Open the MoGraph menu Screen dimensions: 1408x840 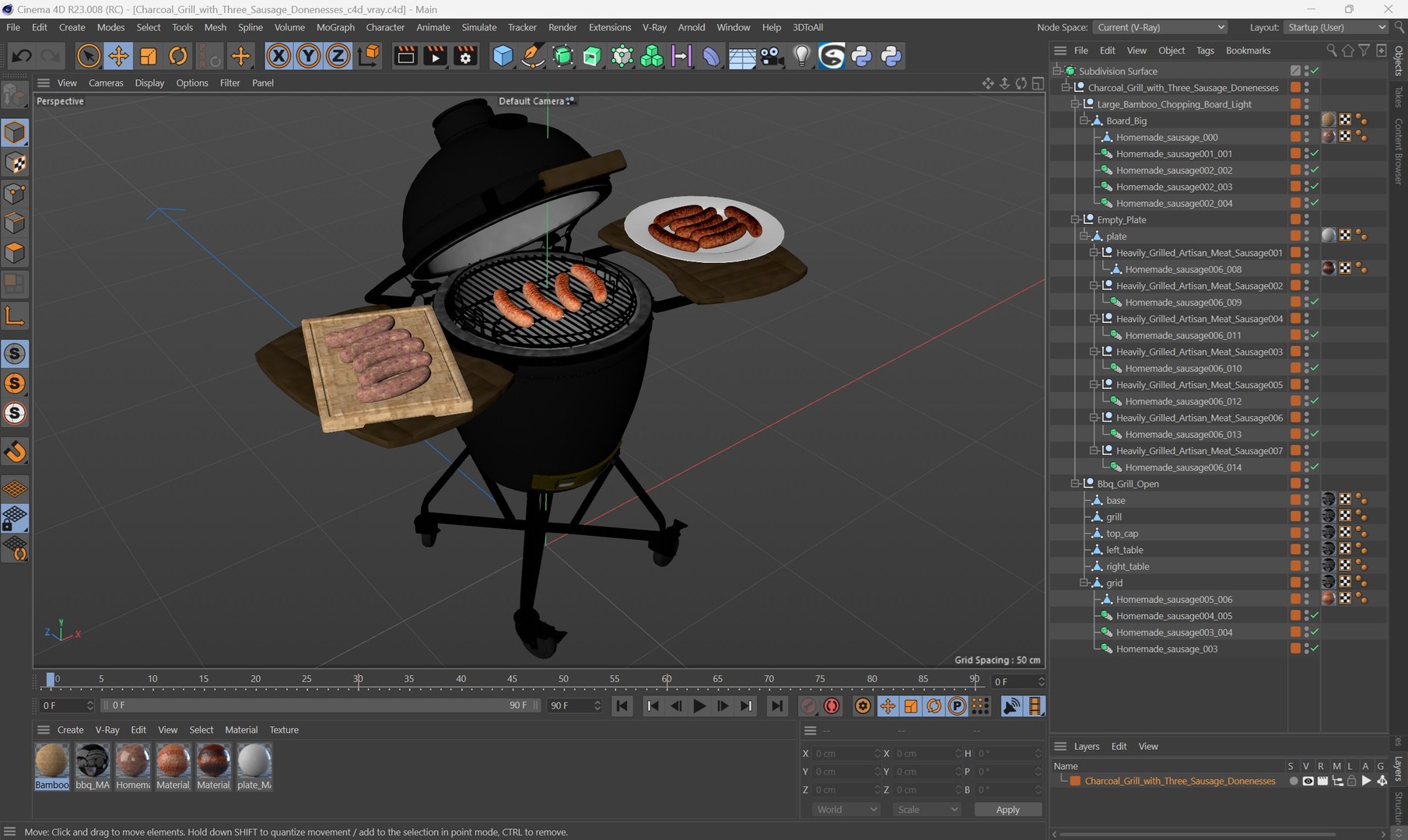[335, 27]
